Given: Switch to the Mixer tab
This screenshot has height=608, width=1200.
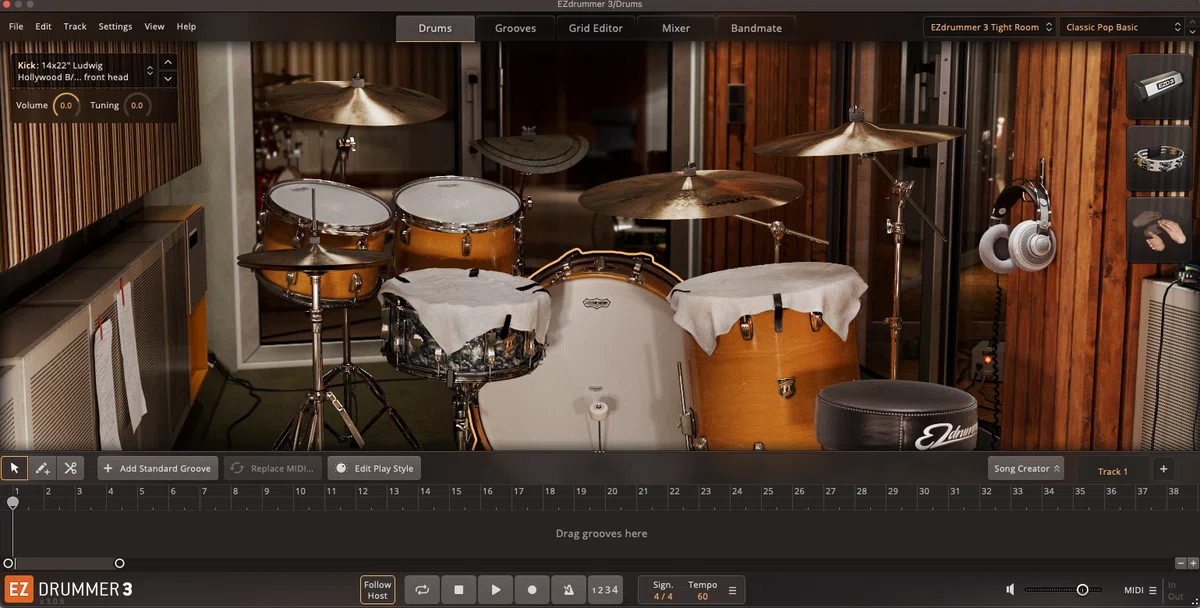Looking at the screenshot, I should click(676, 28).
